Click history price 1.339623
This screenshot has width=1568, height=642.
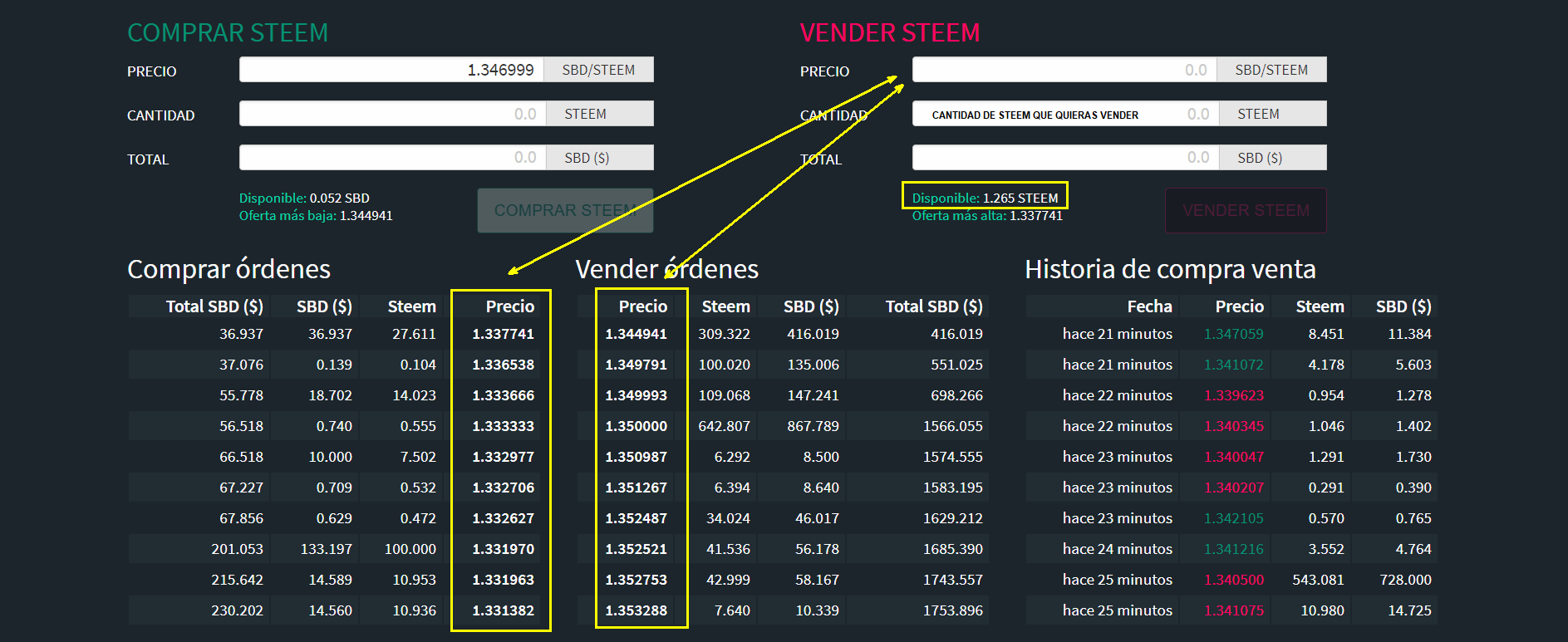pos(1234,395)
